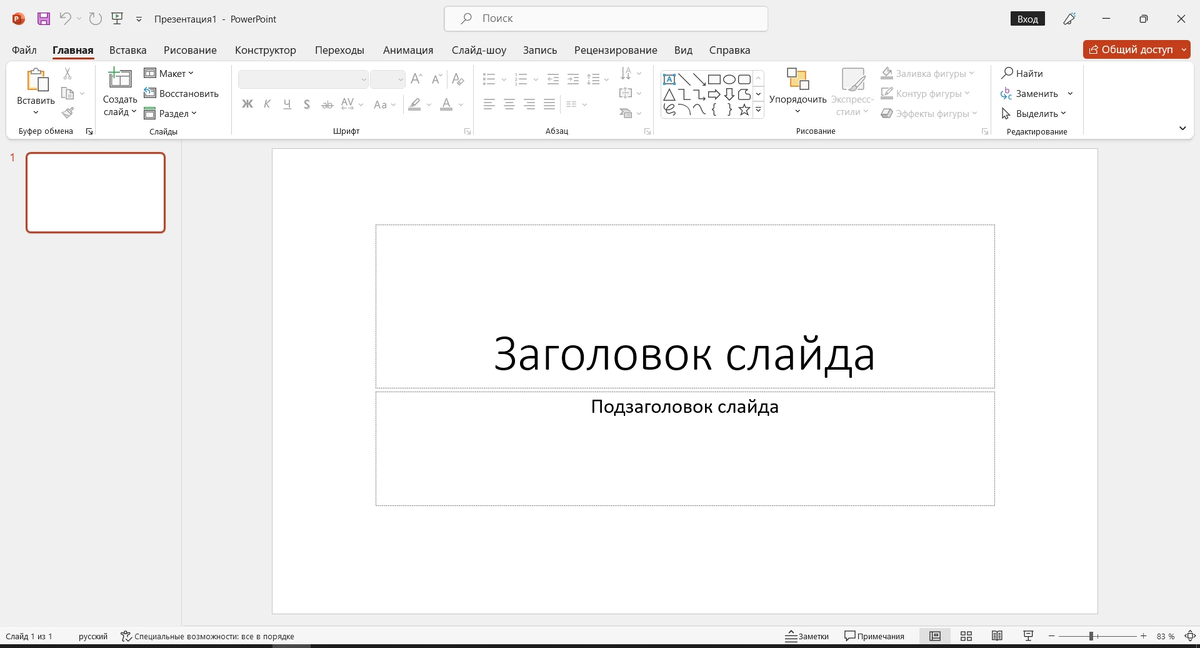
Task: Click the Найти find button
Action: tap(1022, 73)
